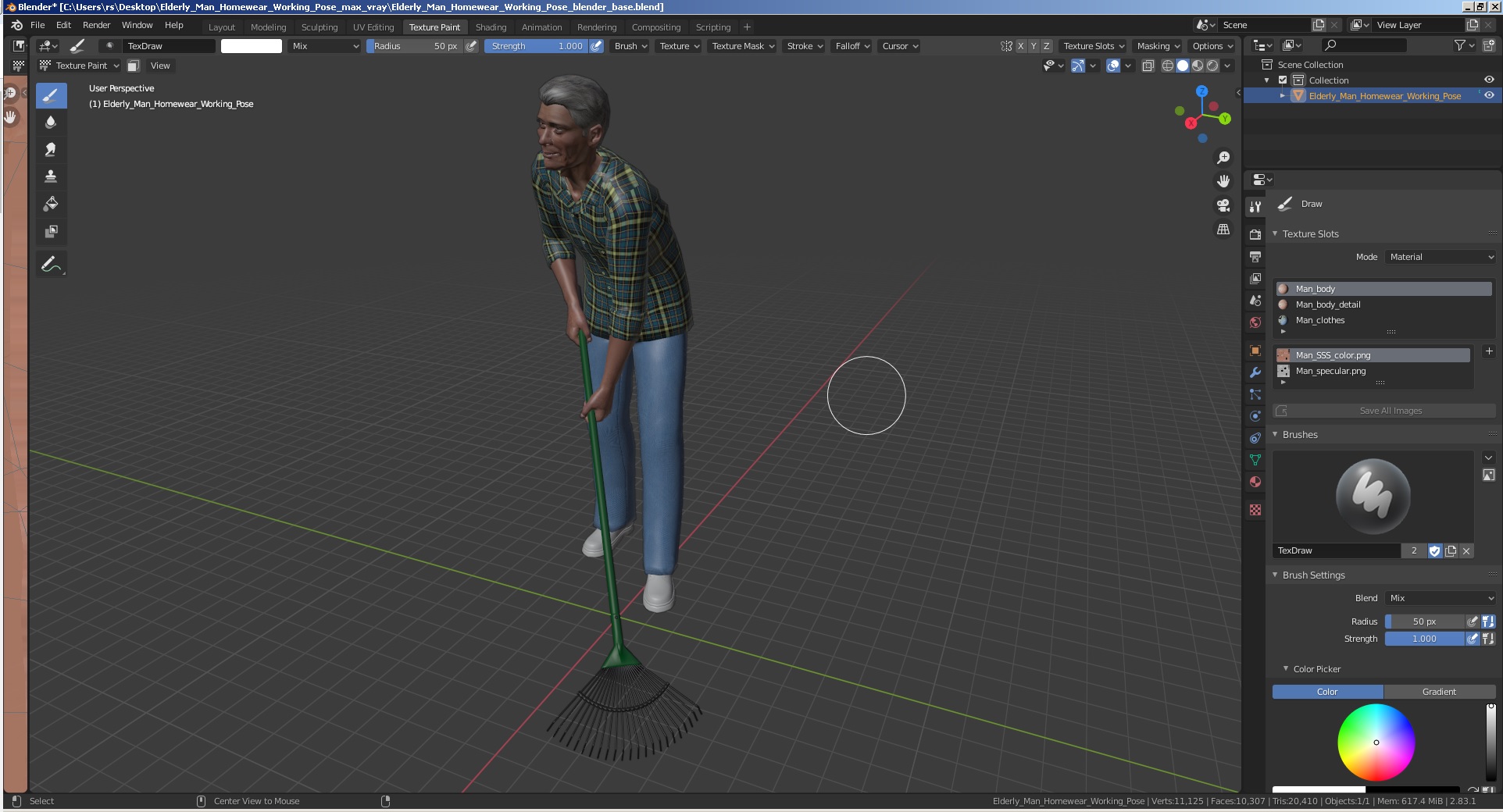Open Brush settings popover
1503x812 pixels.
630,46
